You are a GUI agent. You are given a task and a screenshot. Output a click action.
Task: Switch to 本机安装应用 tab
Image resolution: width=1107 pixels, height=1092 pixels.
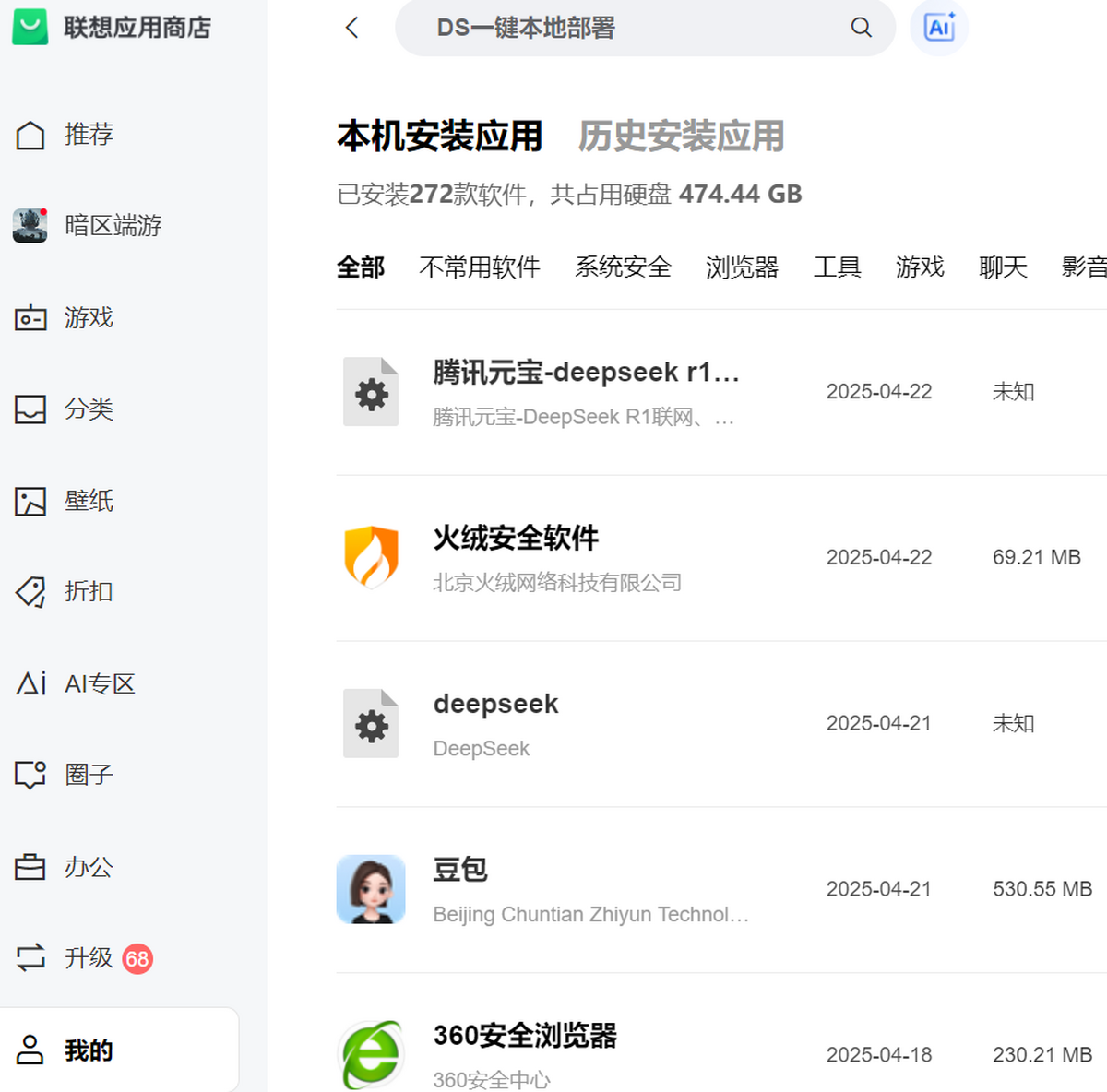coord(440,136)
